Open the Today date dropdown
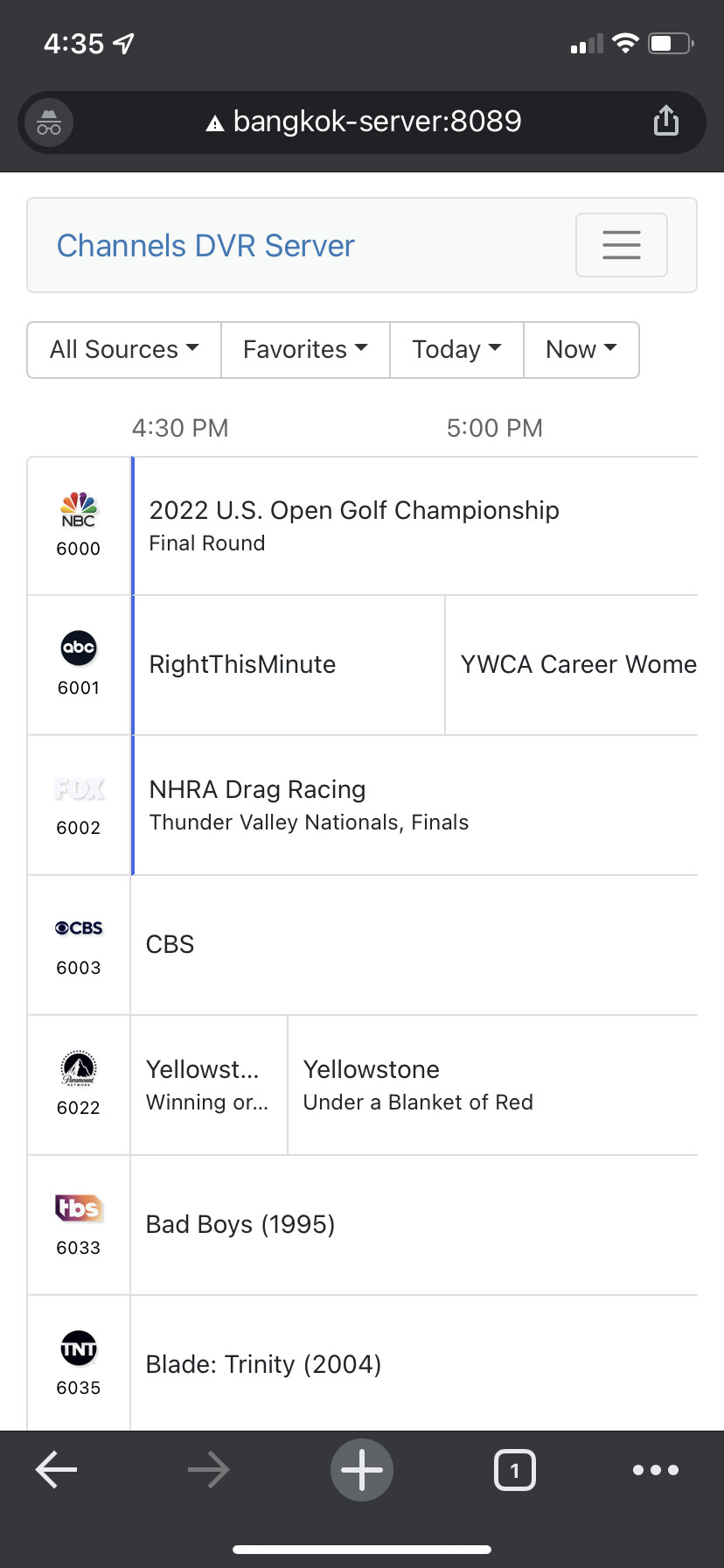The width and height of the screenshot is (724, 1568). pyautogui.click(x=456, y=350)
